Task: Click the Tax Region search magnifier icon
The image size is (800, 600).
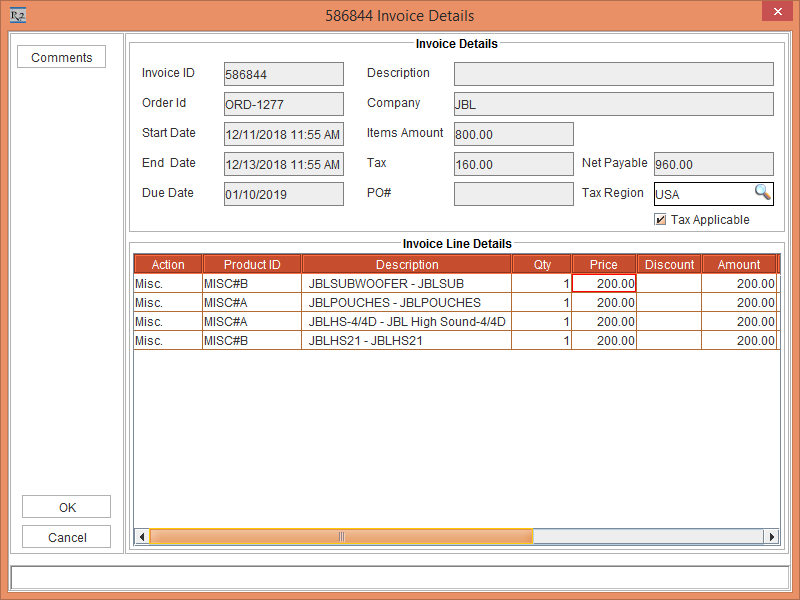Action: click(x=762, y=193)
